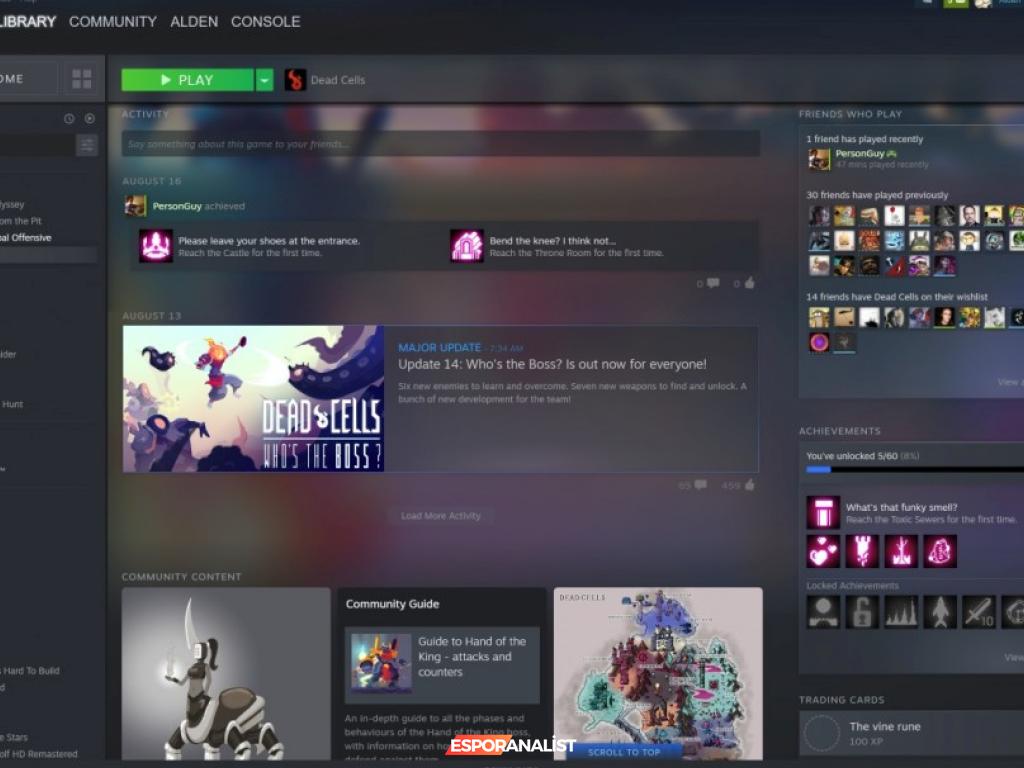
Task: Select 'HD Remastered' game in sidebar
Action: click(39, 754)
